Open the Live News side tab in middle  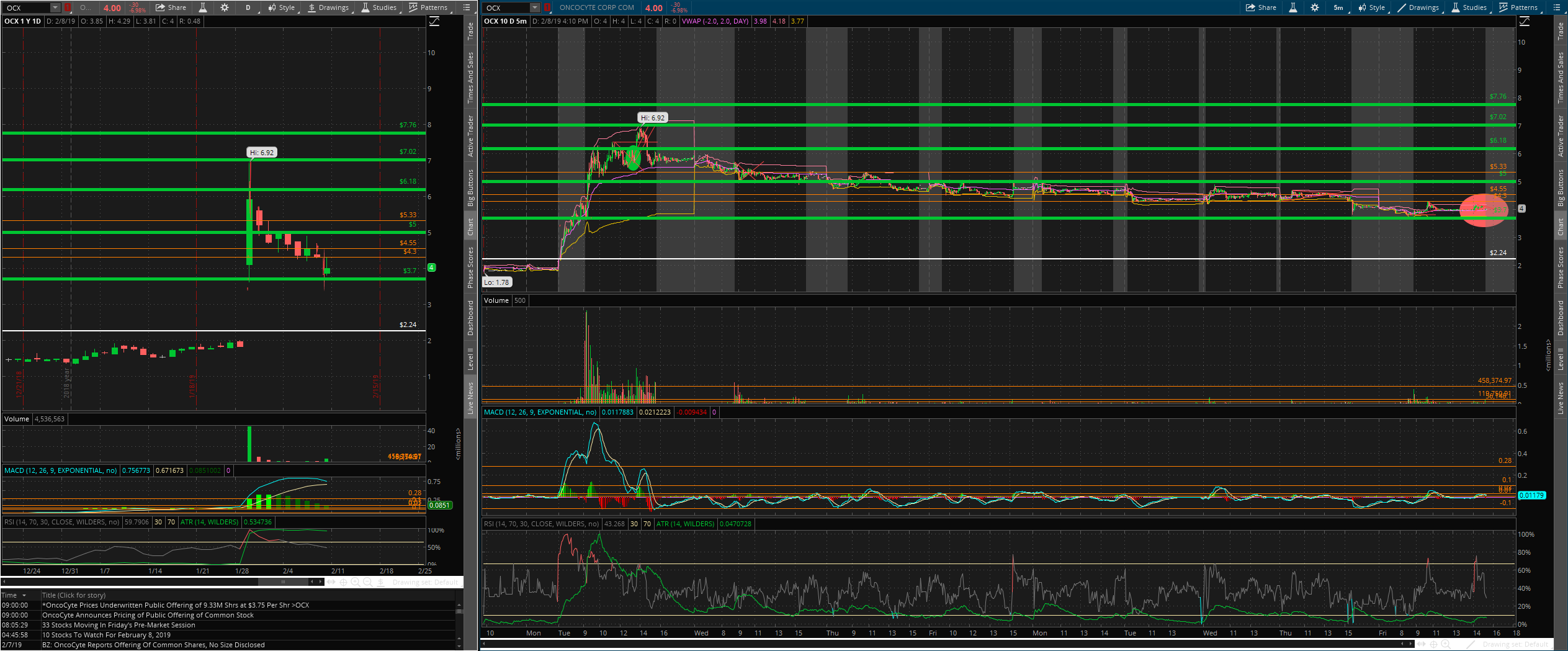[470, 398]
